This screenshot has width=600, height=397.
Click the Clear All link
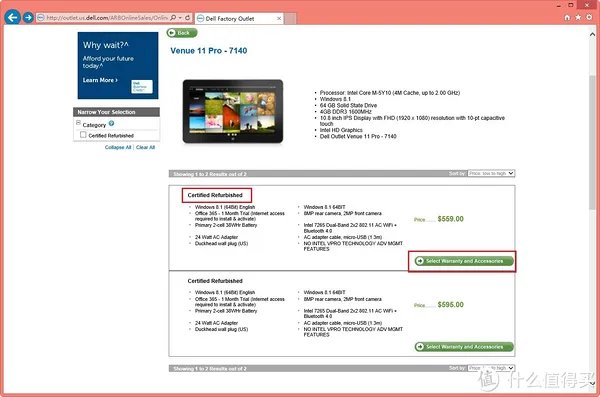[145, 147]
